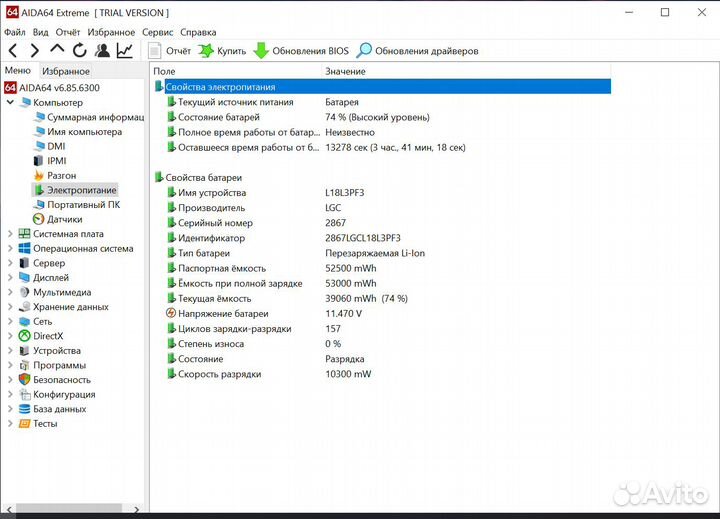Select Имя компьютера in the tree
This screenshot has width=720, height=519.
click(x=84, y=132)
